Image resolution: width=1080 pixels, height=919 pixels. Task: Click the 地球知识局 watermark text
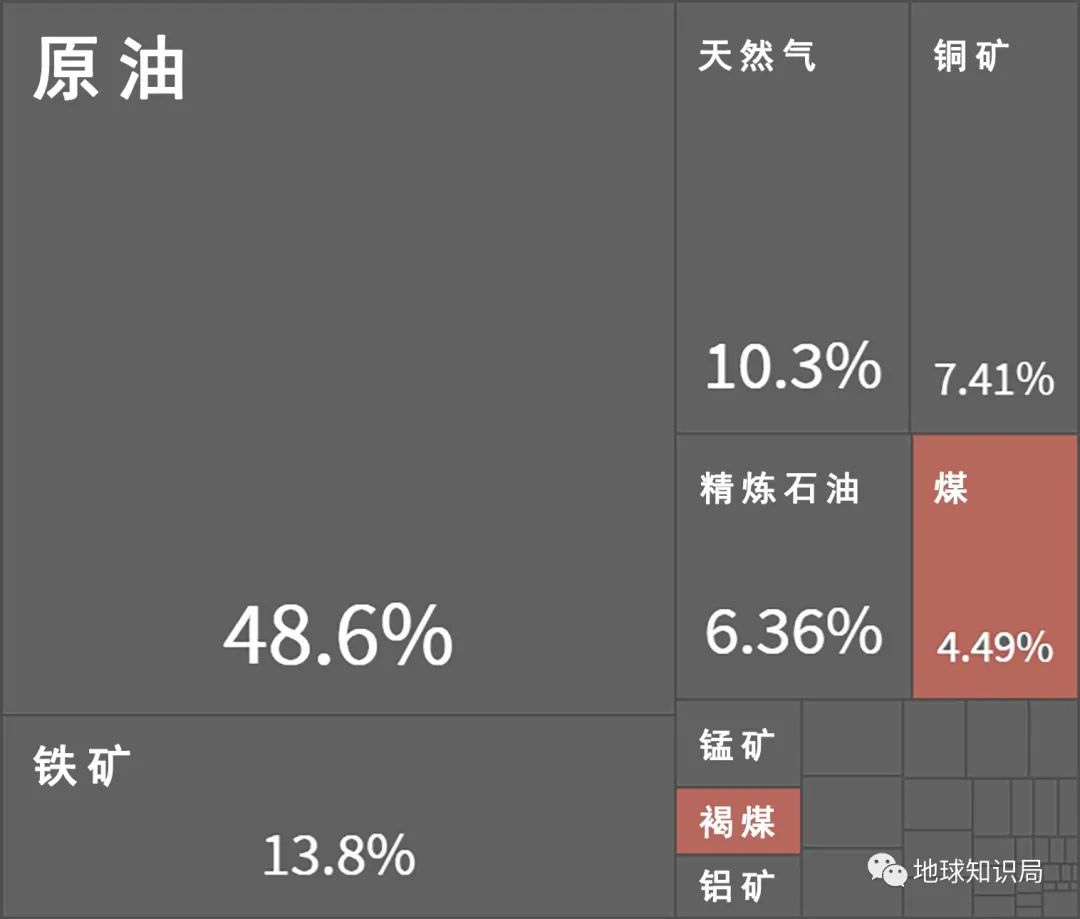pos(977,871)
